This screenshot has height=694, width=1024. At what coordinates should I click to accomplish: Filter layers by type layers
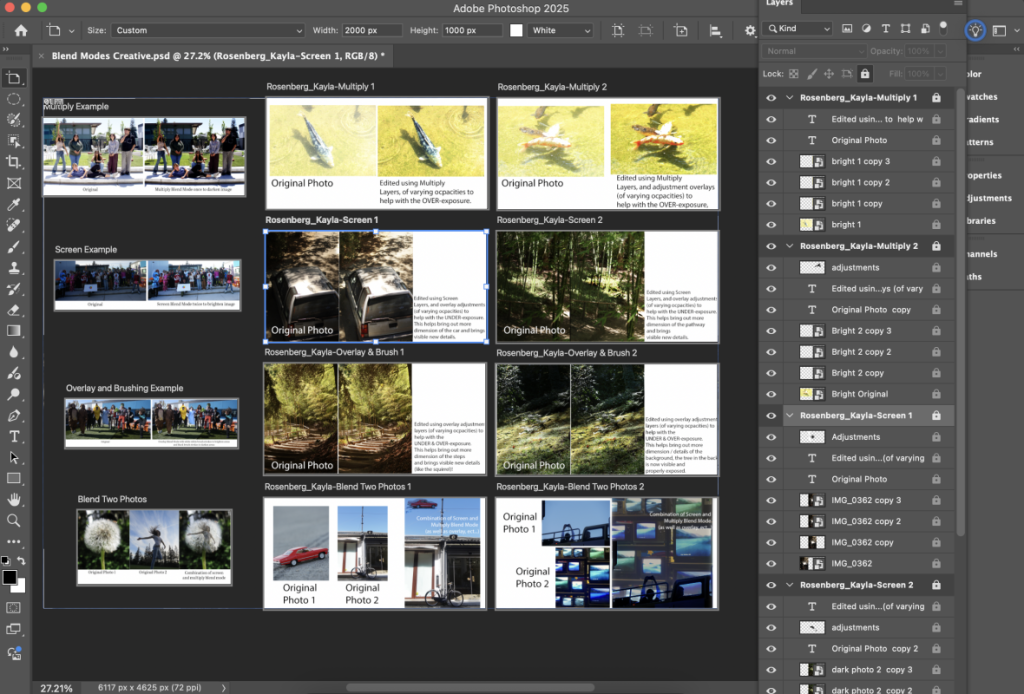pos(886,28)
